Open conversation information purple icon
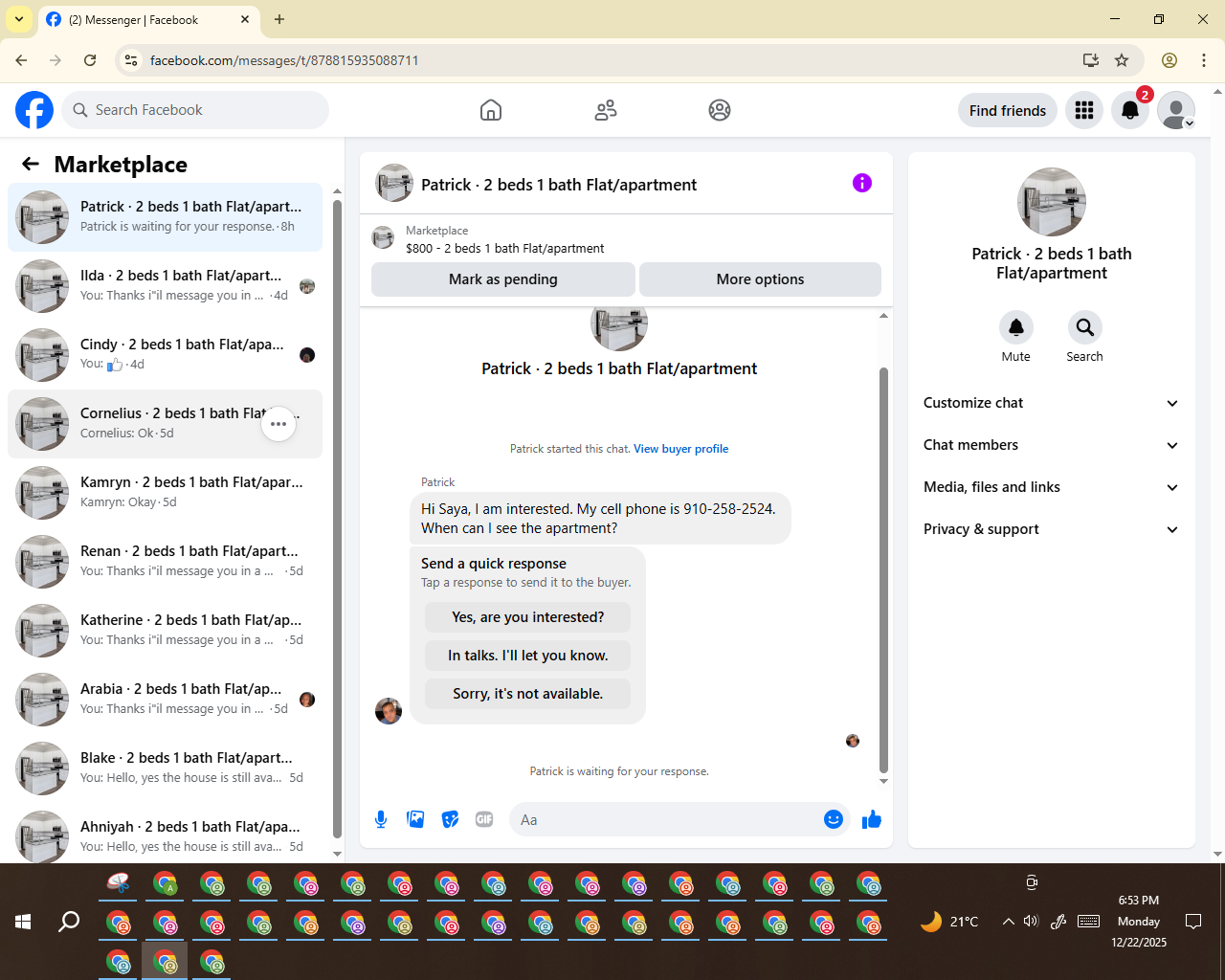This screenshot has width=1225, height=980. click(862, 183)
